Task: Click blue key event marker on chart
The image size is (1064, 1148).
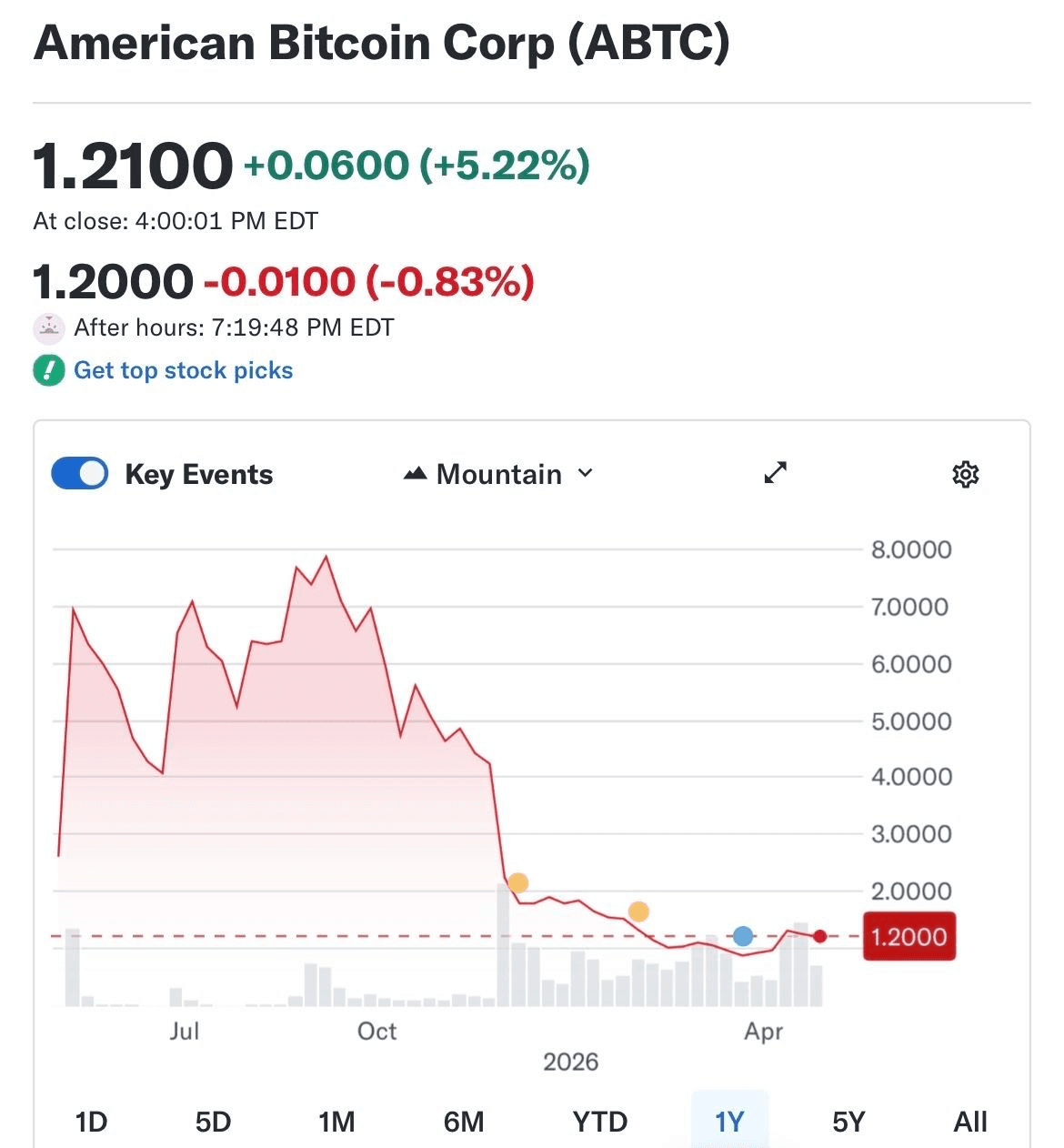Action: coord(743,936)
